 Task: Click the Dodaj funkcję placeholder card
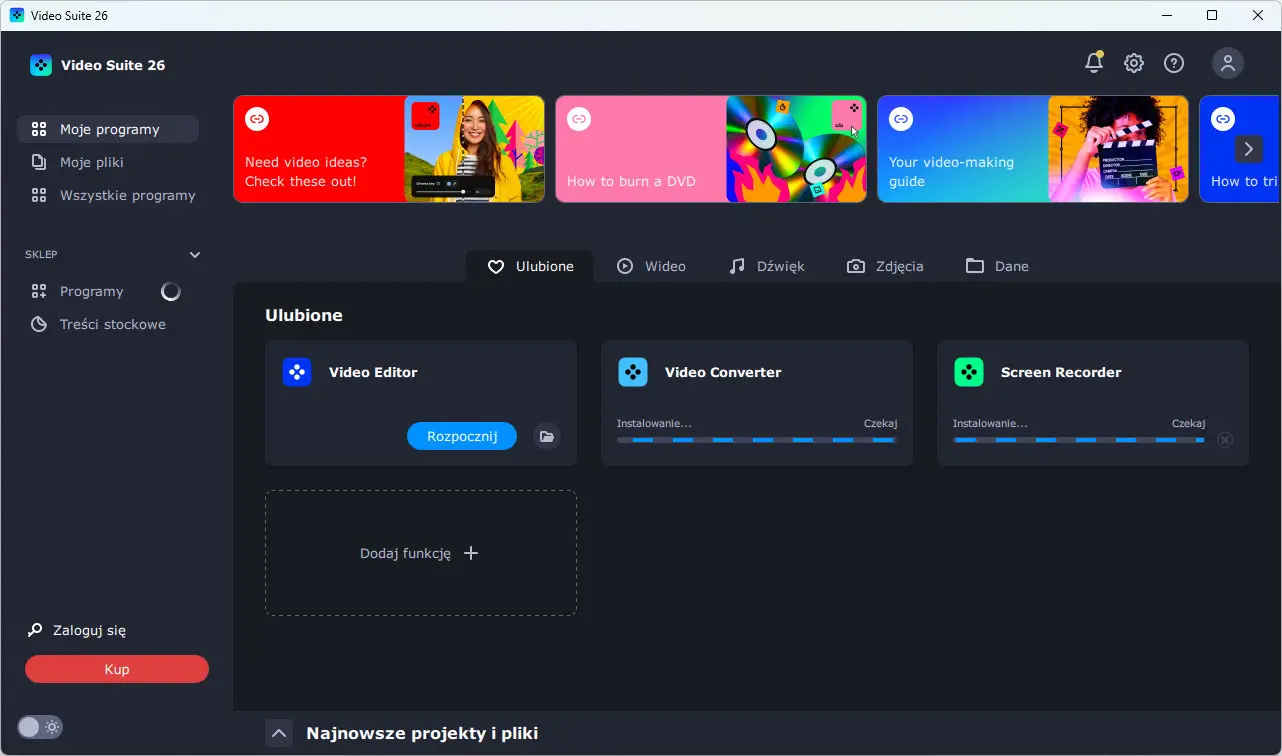point(420,552)
